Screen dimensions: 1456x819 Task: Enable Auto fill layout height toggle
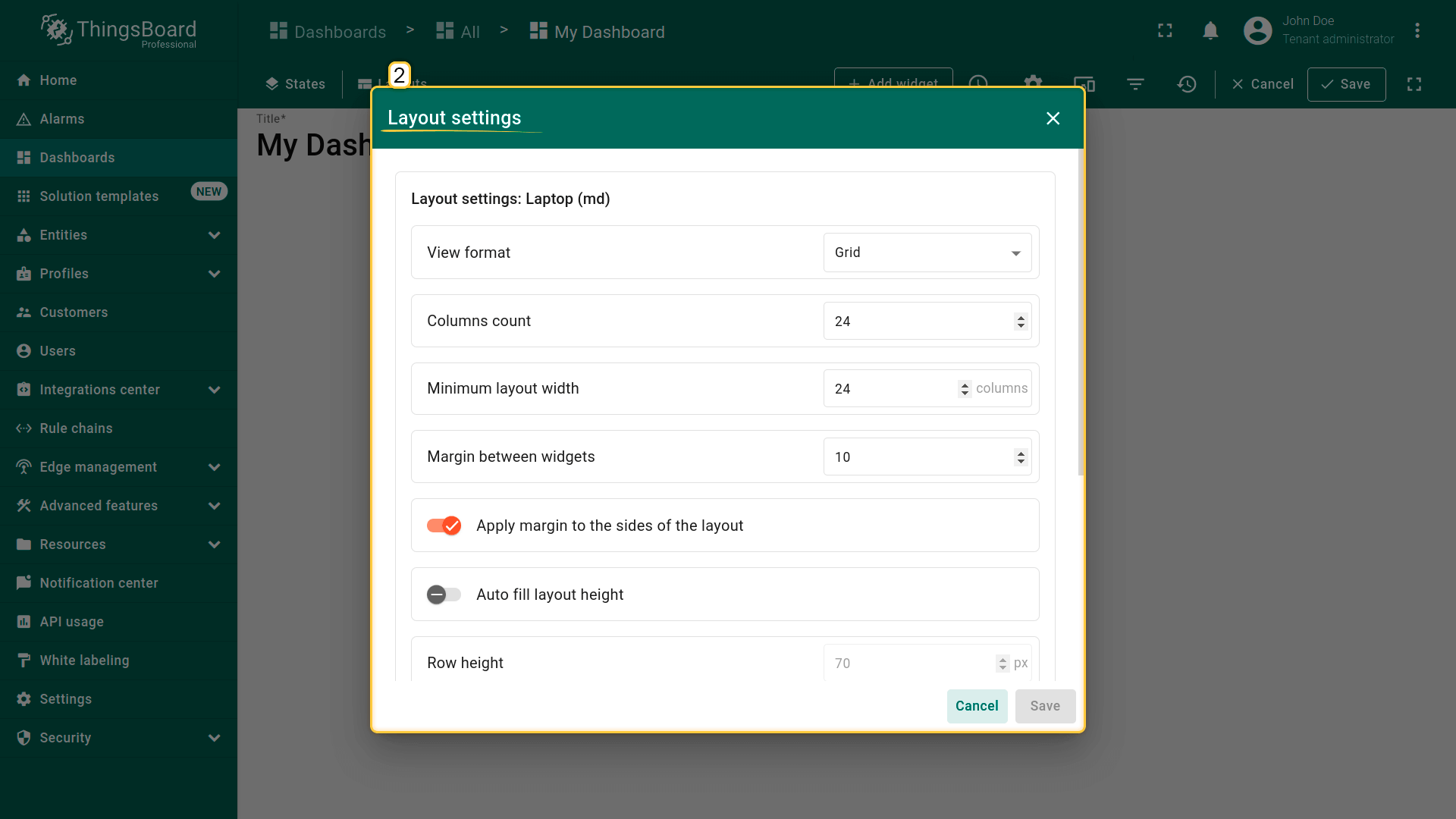tap(444, 595)
